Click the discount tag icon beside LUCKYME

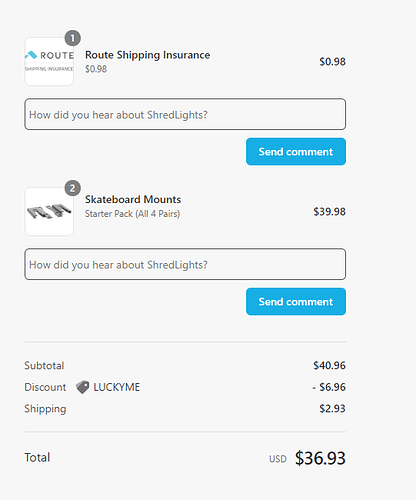(x=82, y=387)
